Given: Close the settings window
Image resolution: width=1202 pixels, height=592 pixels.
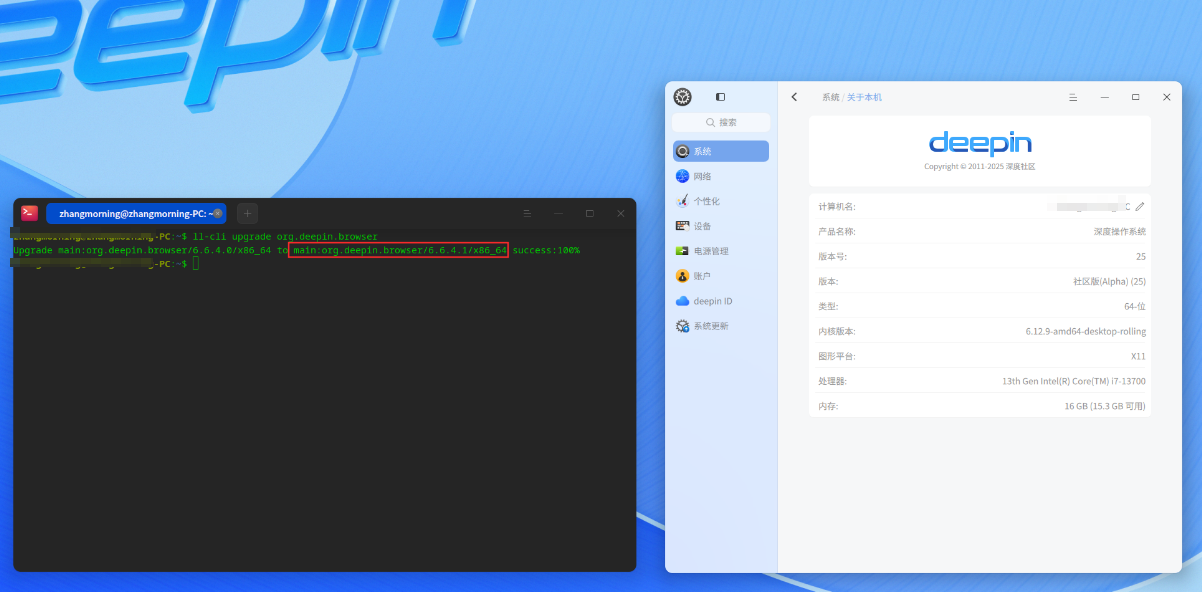Looking at the screenshot, I should (1166, 97).
